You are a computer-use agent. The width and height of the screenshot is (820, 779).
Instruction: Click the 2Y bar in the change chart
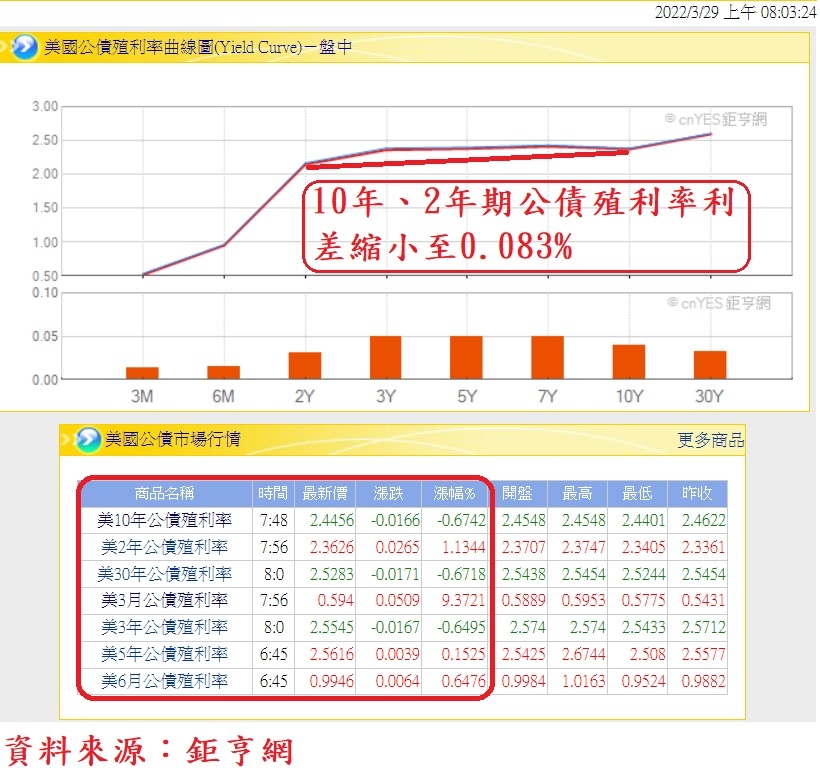[305, 365]
